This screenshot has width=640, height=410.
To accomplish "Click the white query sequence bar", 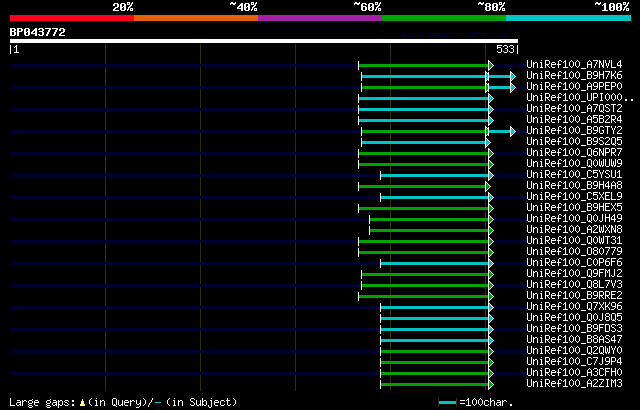I will click(264, 41).
